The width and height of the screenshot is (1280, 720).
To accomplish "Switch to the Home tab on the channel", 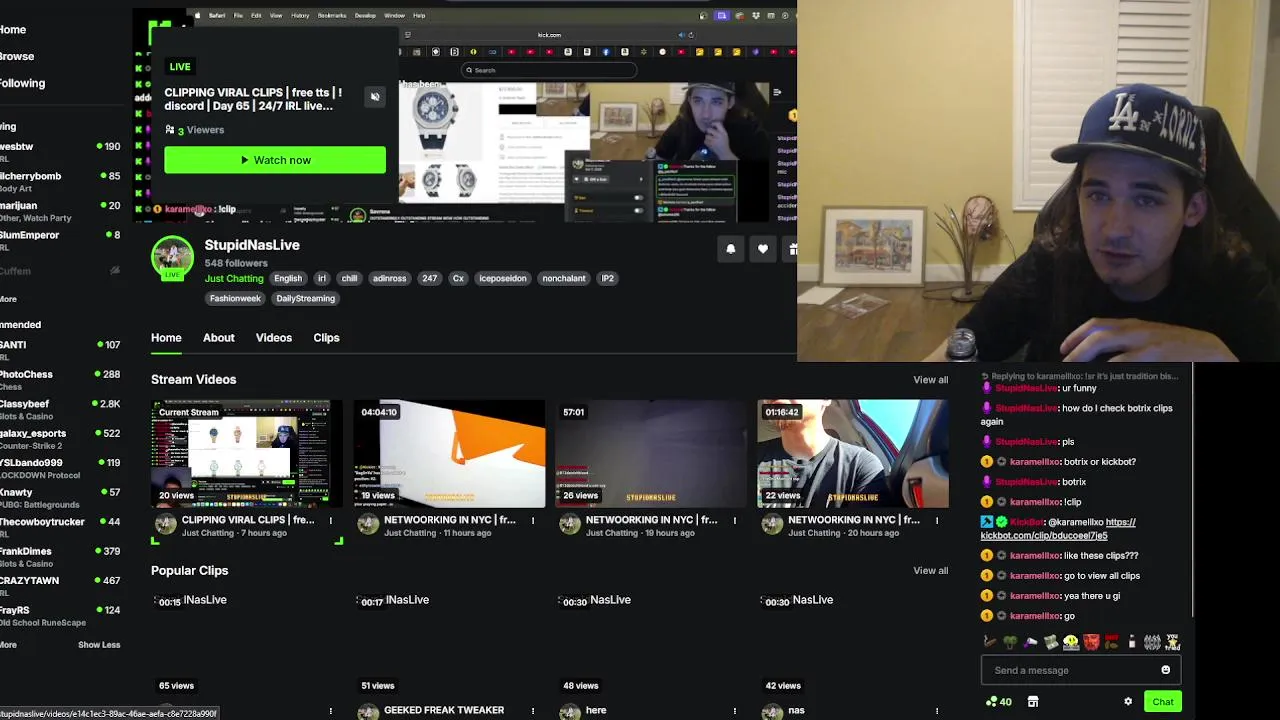I will (166, 338).
